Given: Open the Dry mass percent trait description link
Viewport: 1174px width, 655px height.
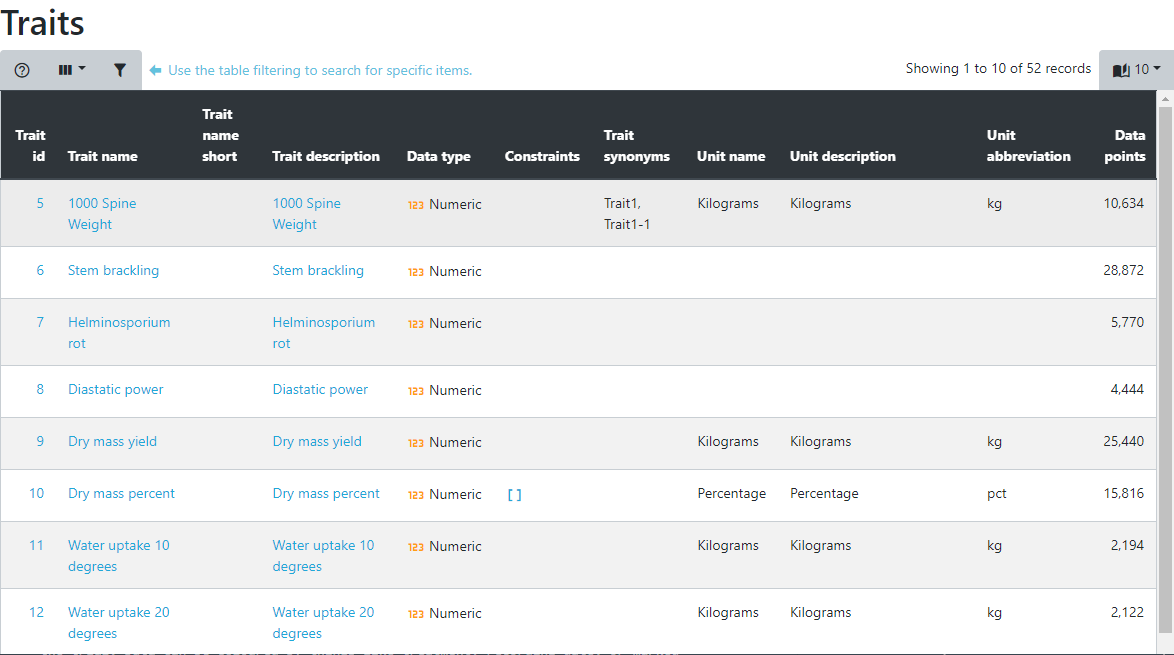Looking at the screenshot, I should coord(326,494).
